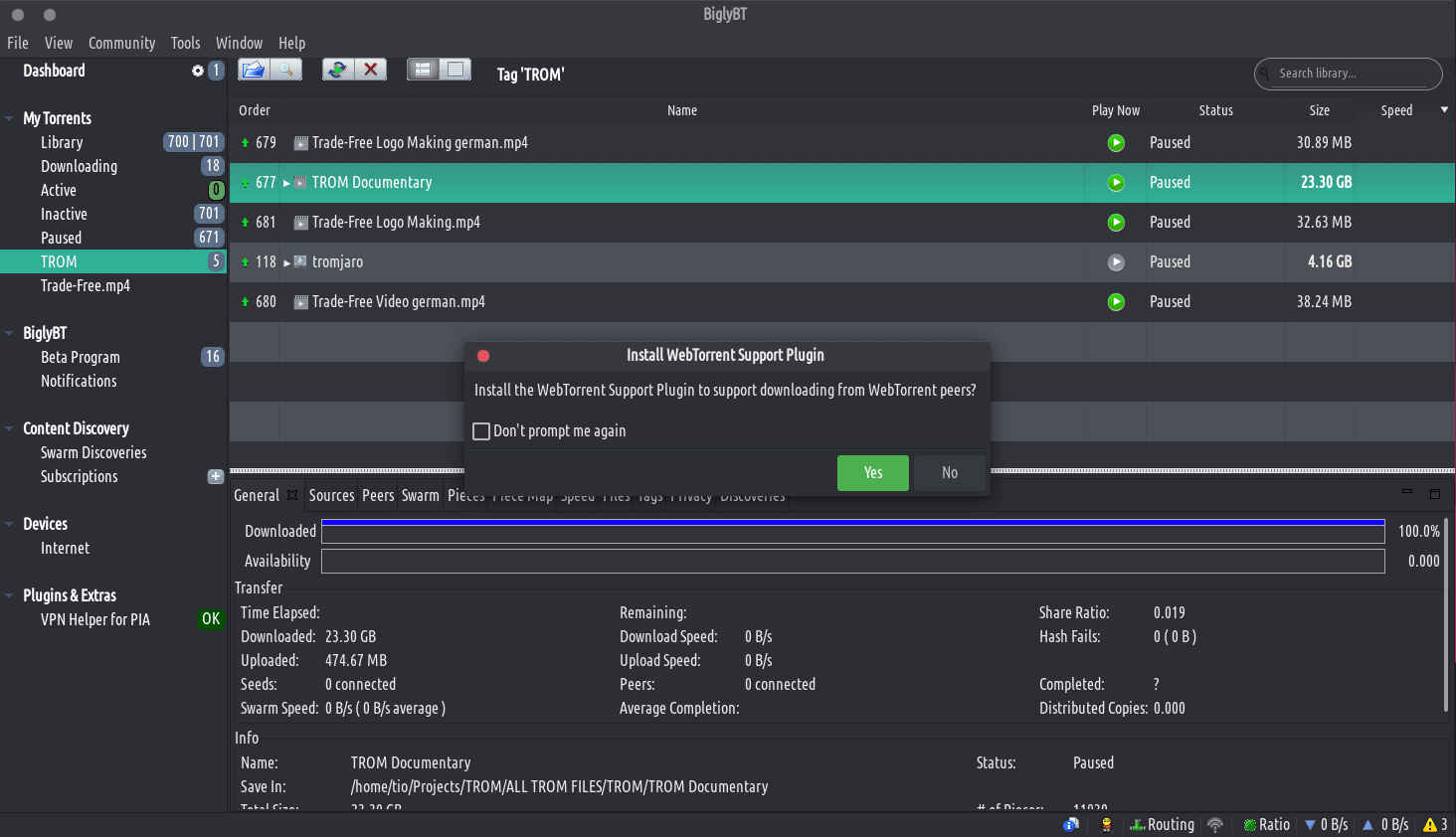Close the Install WebTorrent dialog red dot
1456x837 pixels.
(483, 356)
